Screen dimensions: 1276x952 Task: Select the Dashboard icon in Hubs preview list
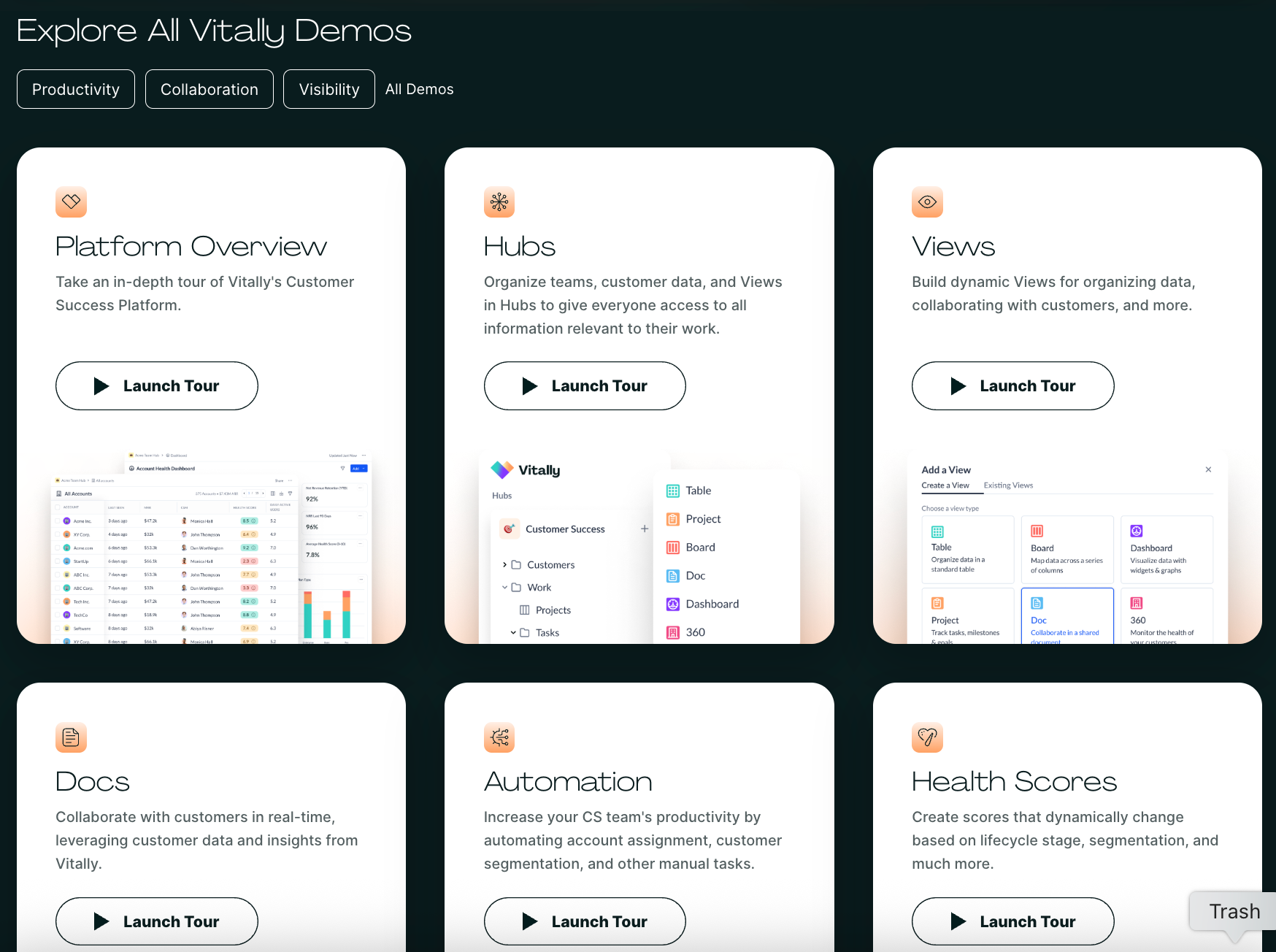point(673,604)
